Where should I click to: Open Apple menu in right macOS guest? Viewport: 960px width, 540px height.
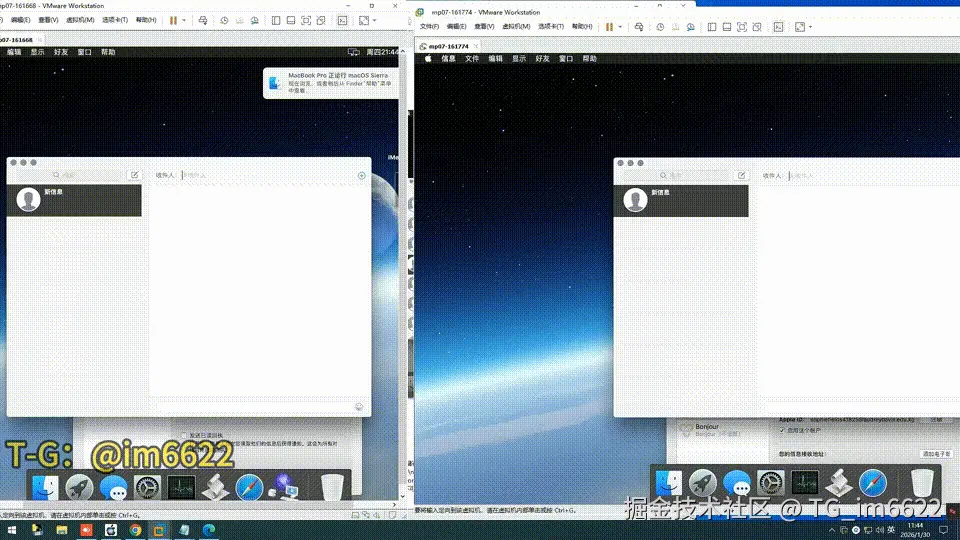(428, 59)
